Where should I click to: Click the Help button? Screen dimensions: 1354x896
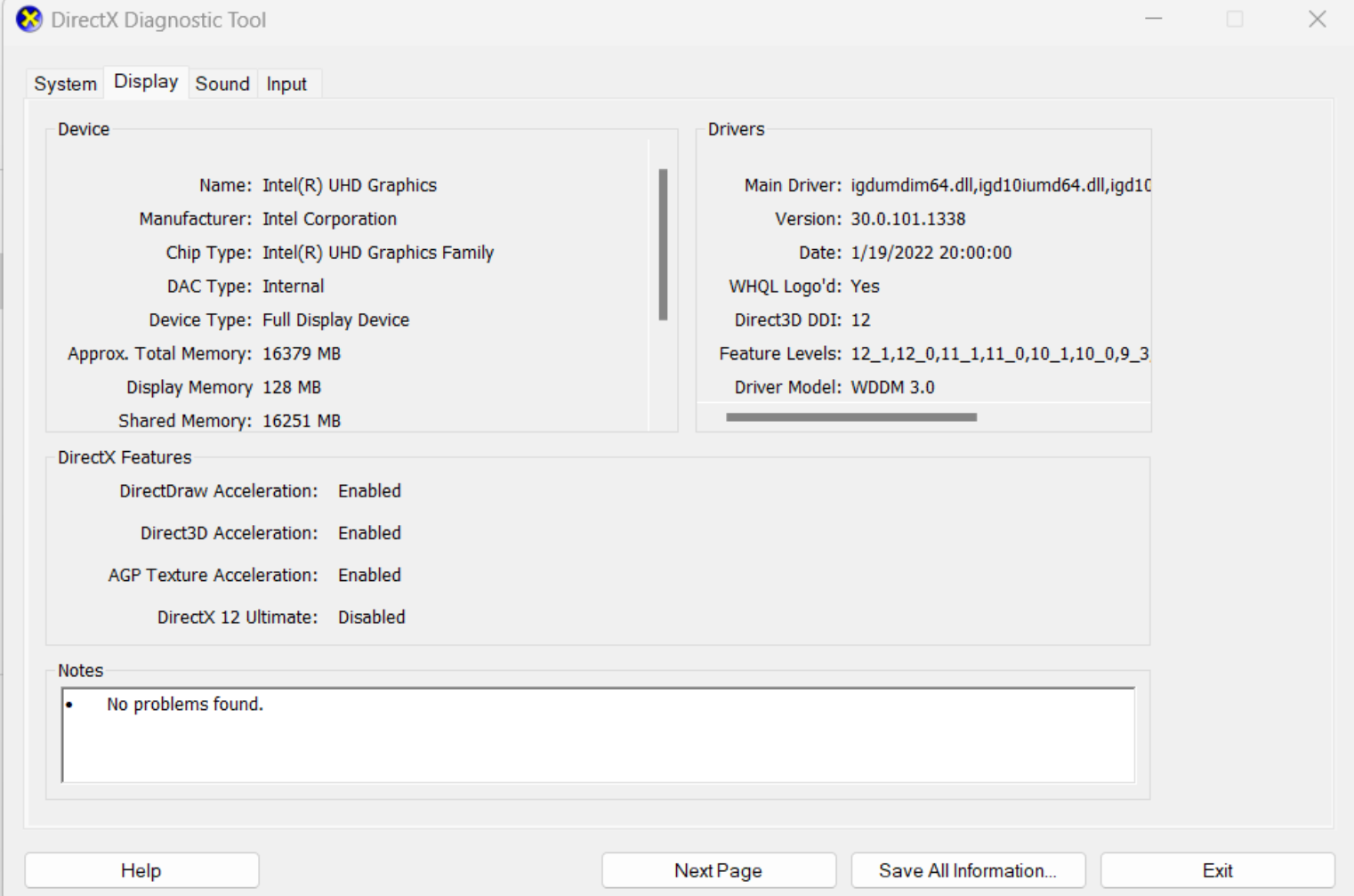click(141, 869)
